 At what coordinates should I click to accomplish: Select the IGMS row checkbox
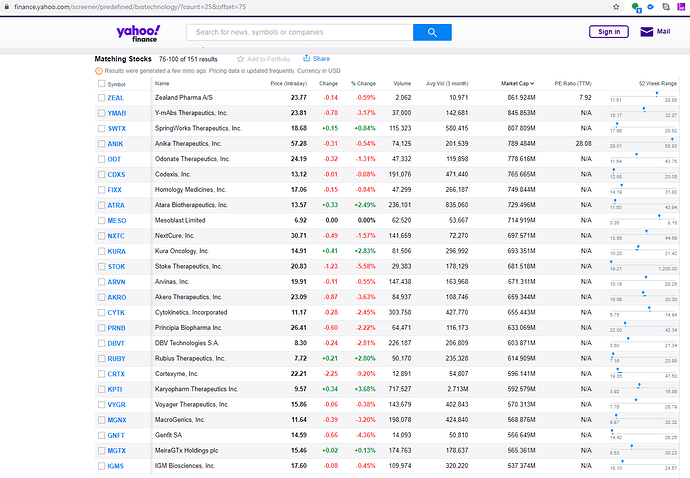(102, 466)
